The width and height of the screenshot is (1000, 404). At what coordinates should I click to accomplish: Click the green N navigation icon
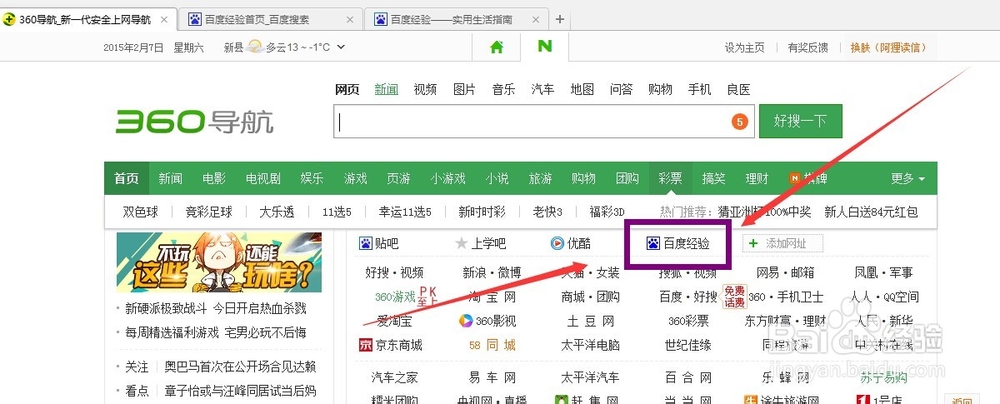tap(545, 47)
